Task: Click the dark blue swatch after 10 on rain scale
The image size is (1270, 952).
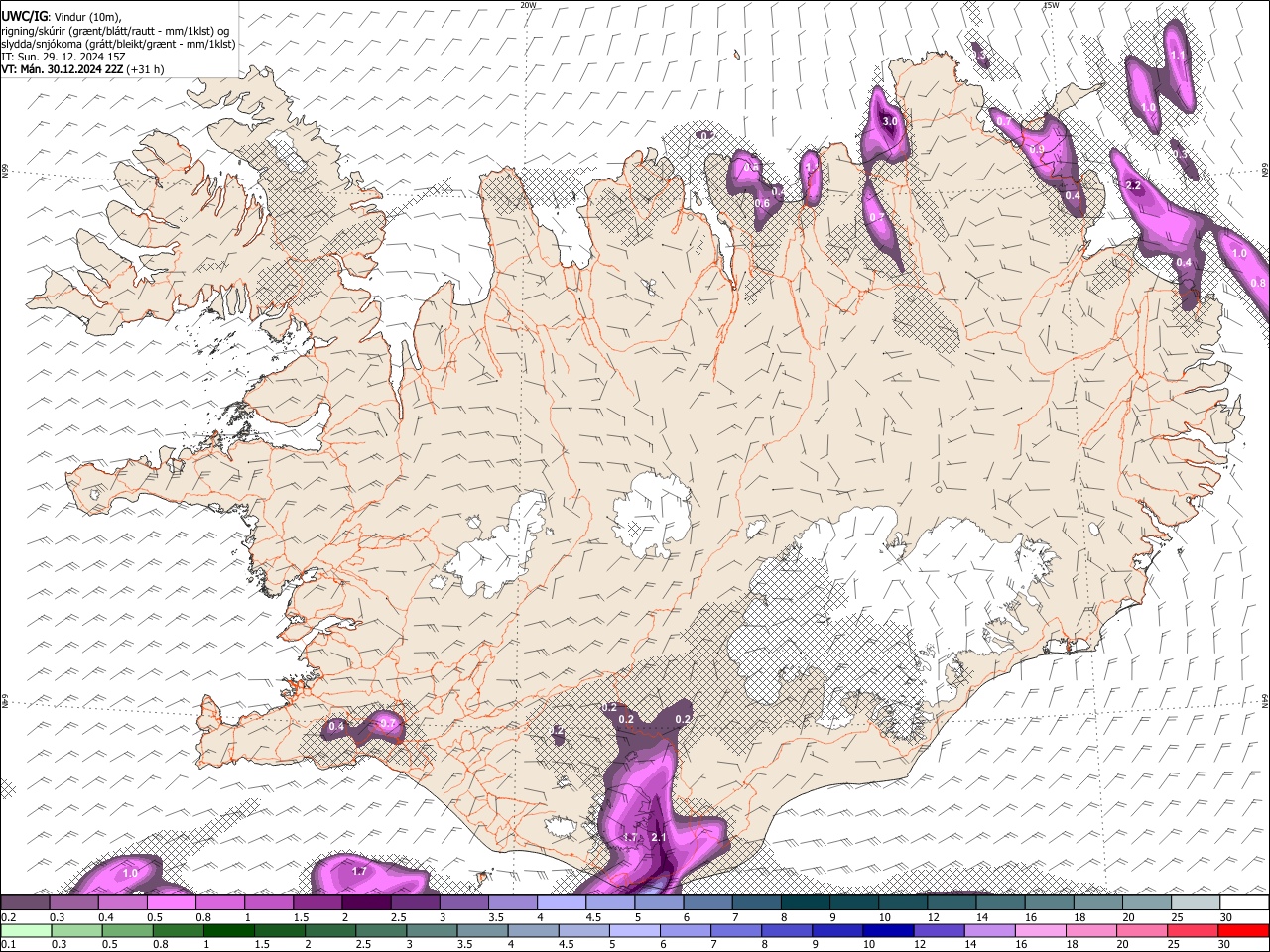Action: click(x=886, y=930)
